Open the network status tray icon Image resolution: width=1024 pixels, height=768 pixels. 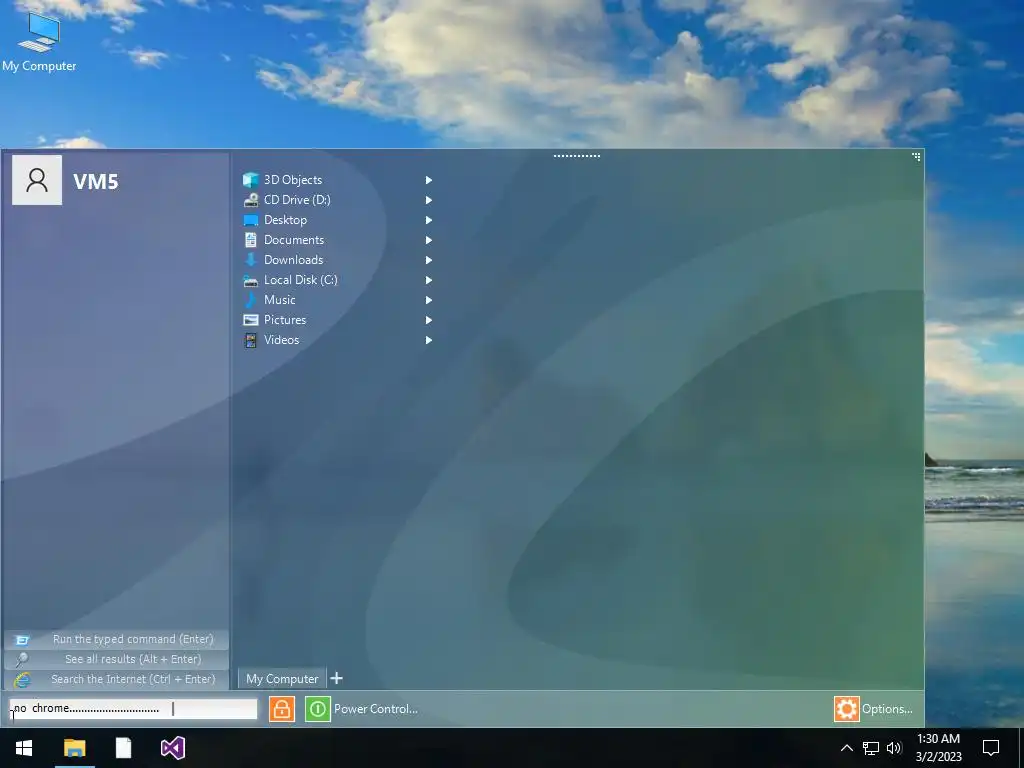(x=871, y=748)
